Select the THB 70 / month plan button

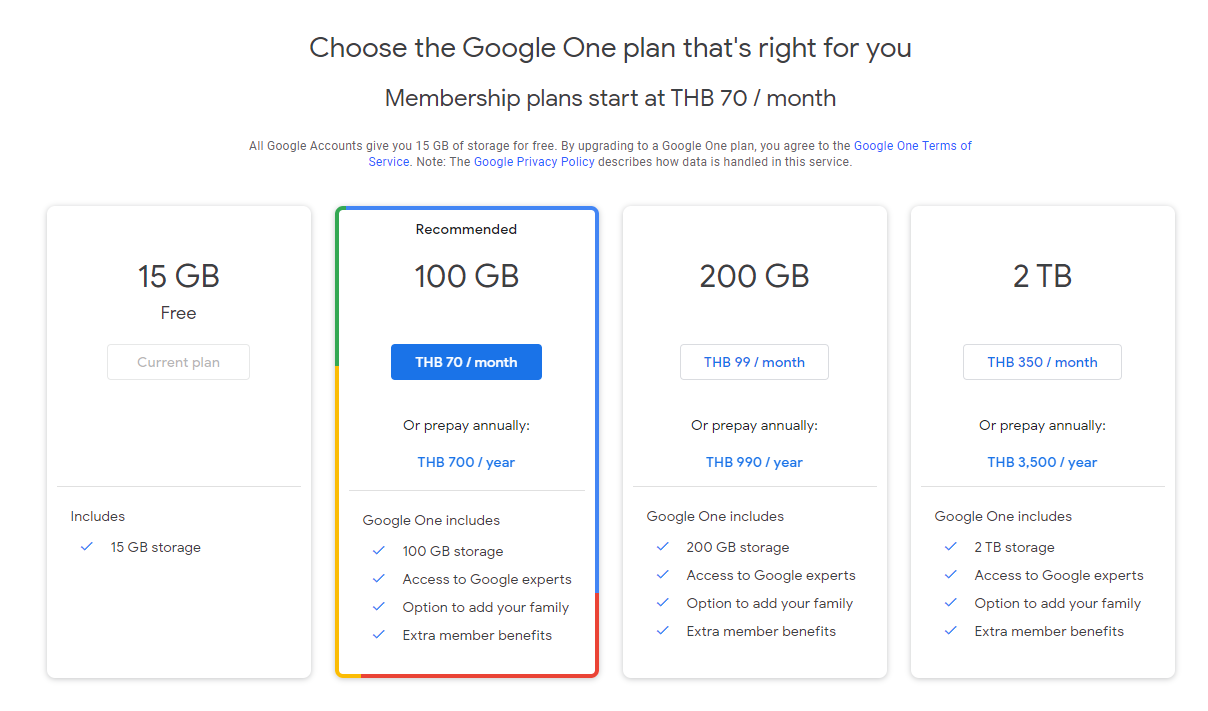click(x=466, y=362)
